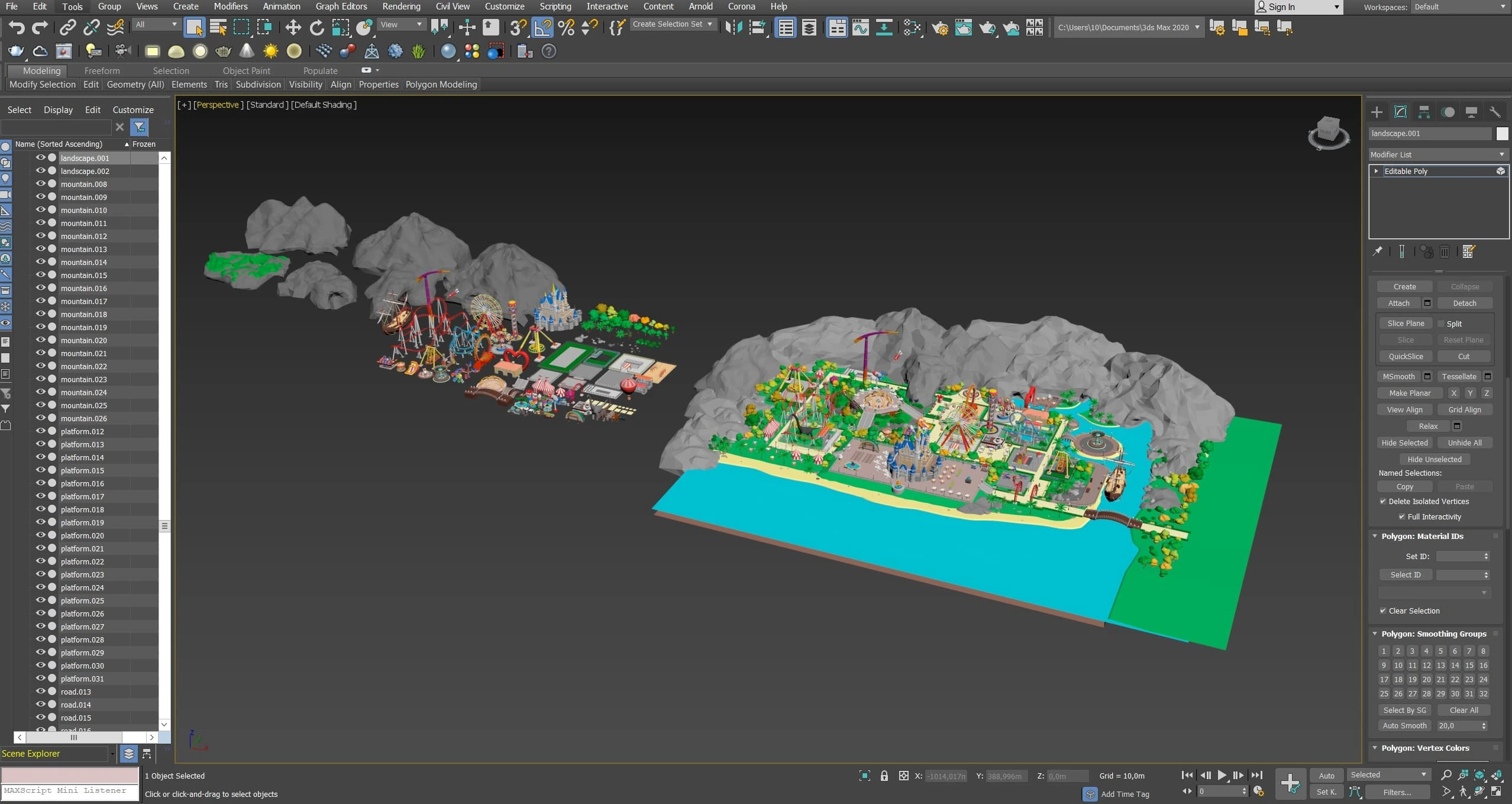
Task: Open the Modifier List dropdown
Action: (x=1437, y=154)
